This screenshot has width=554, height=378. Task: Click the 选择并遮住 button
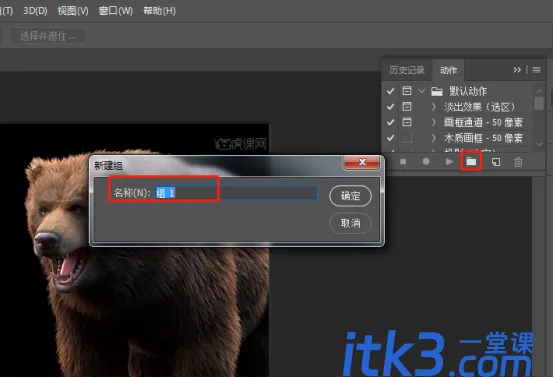coord(48,36)
